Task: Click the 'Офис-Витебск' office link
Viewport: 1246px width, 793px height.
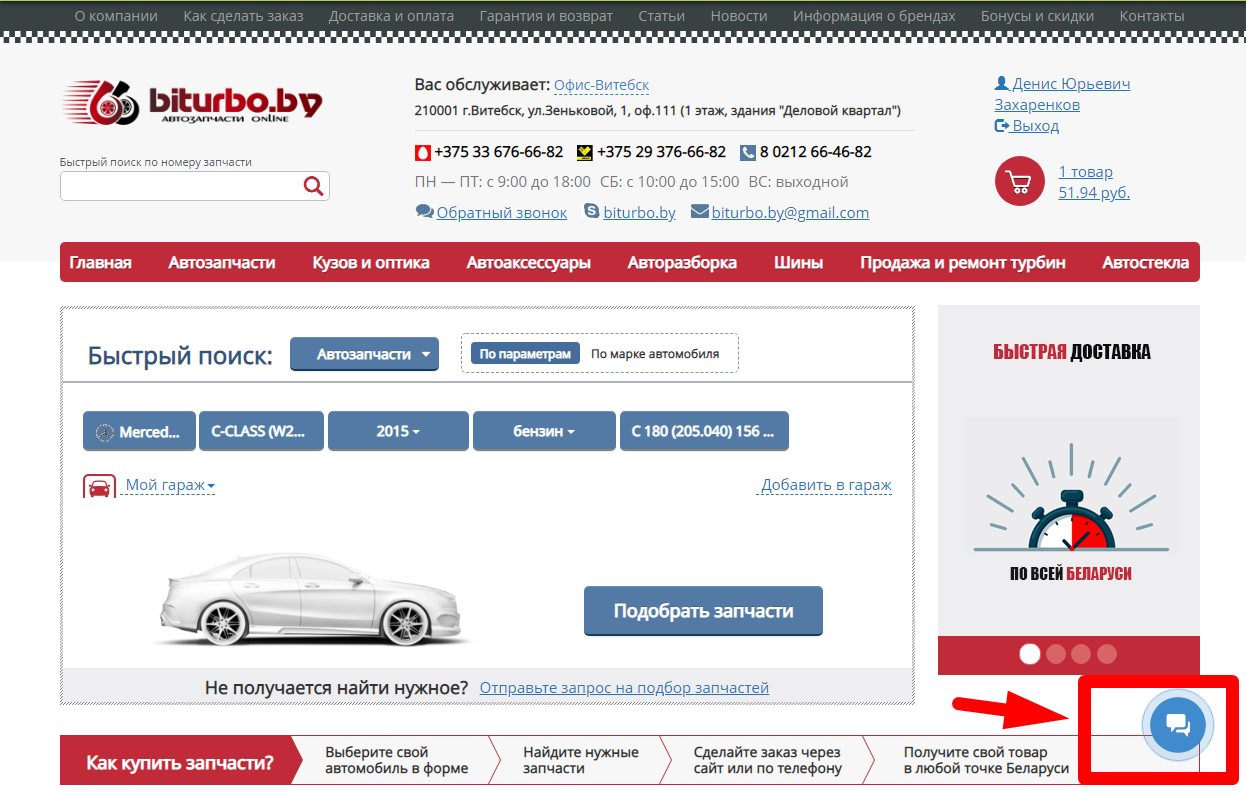Action: point(601,85)
